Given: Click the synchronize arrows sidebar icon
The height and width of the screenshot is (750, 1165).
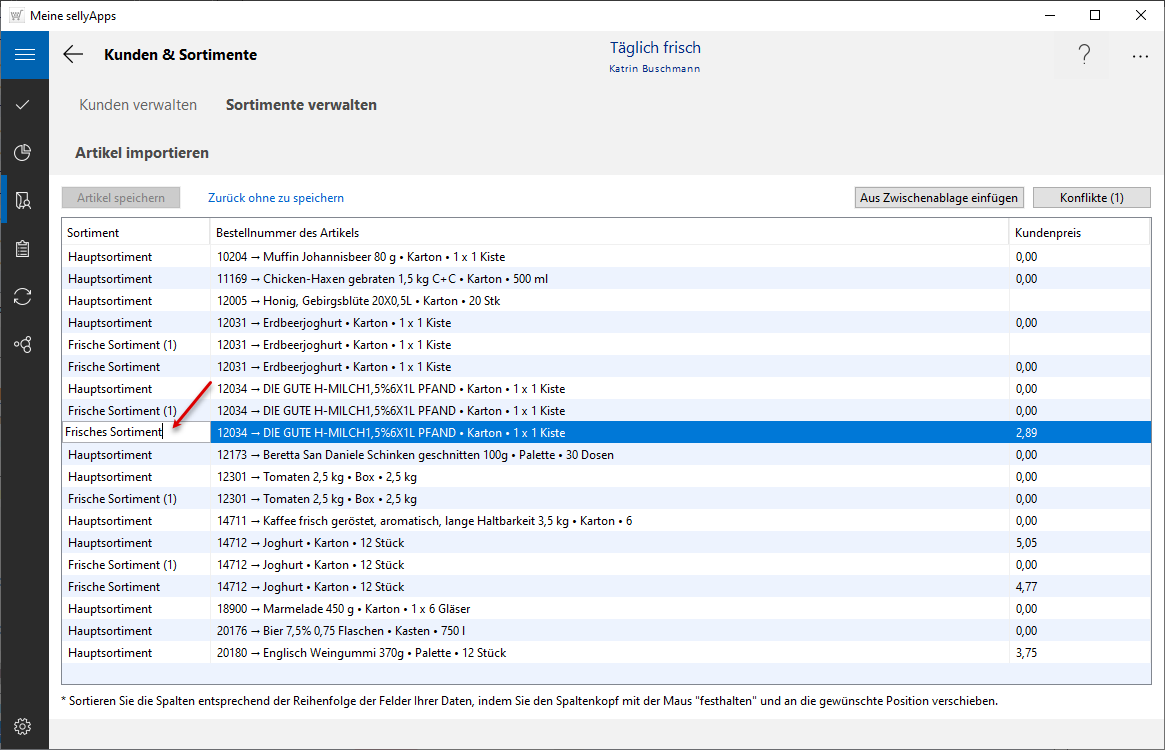Looking at the screenshot, I should coord(24,296).
